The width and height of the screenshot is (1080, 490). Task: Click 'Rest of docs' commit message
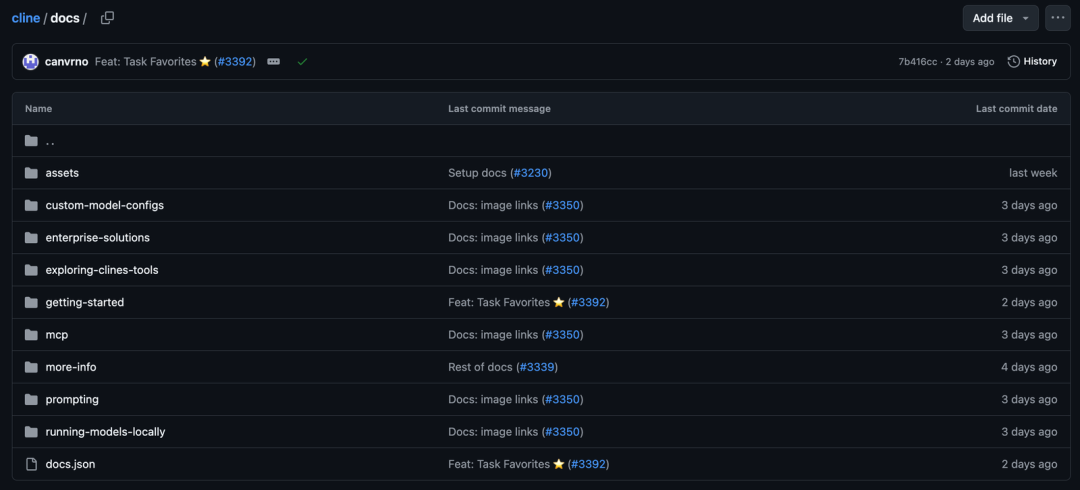481,367
